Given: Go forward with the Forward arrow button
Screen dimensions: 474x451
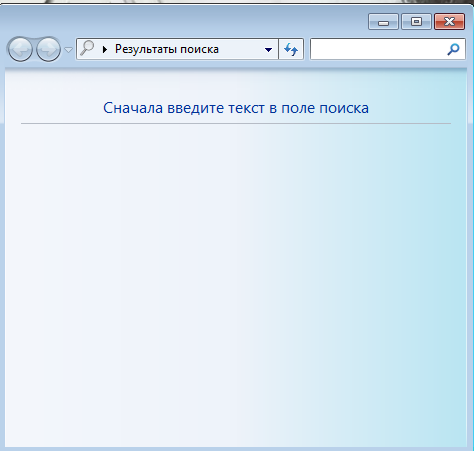Looking at the screenshot, I should (x=48, y=49).
